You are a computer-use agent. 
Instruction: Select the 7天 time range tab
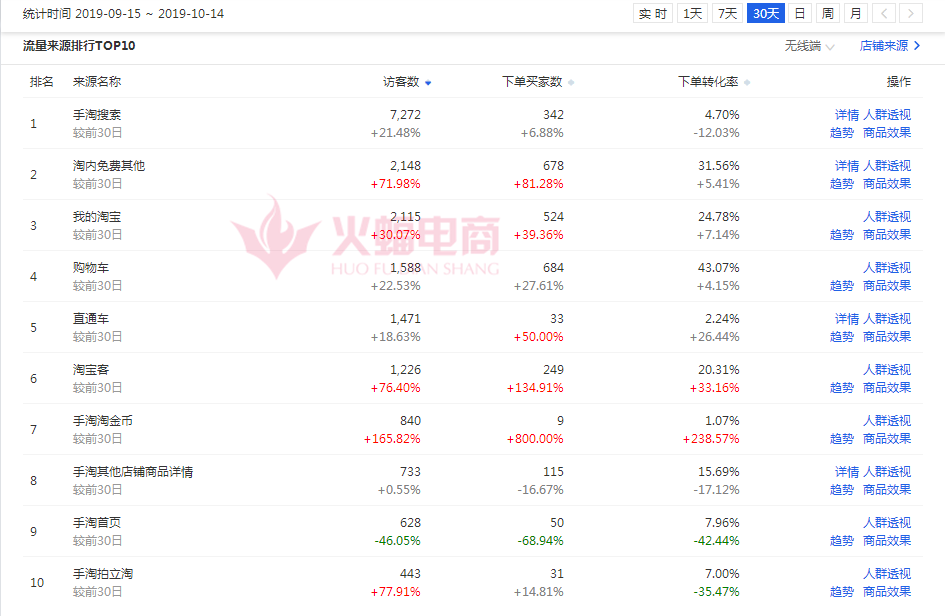tap(727, 13)
